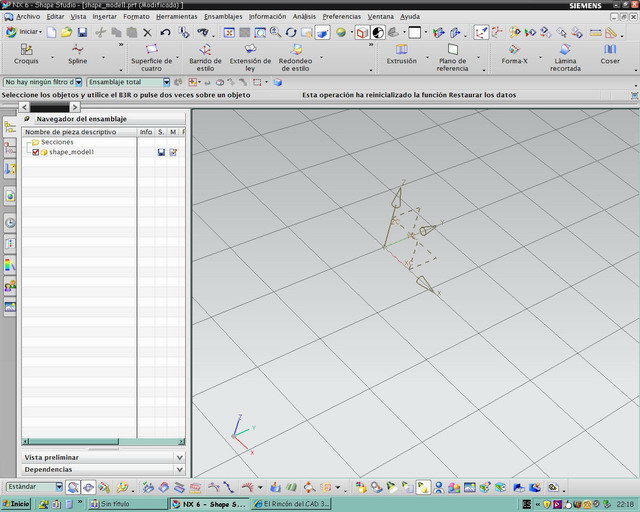Open the Ensamblajes menu
This screenshot has width=640, height=512.
click(222, 17)
